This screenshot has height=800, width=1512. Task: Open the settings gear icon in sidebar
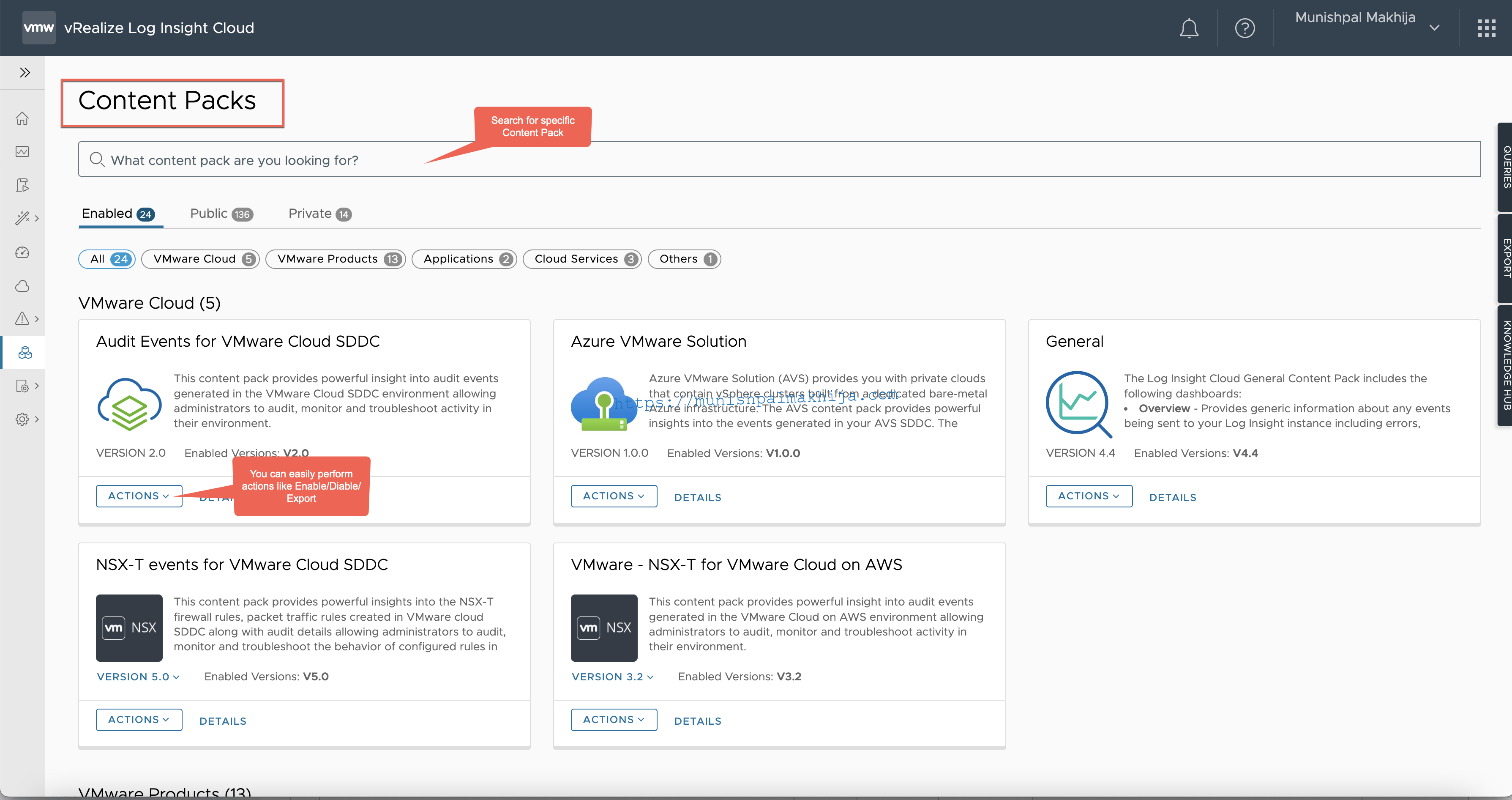(x=22, y=419)
